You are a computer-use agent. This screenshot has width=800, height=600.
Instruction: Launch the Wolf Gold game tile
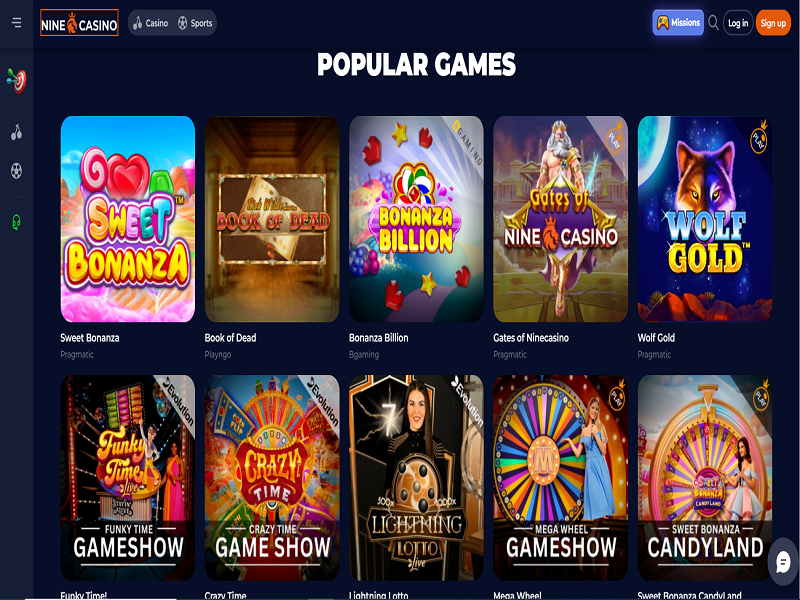point(705,219)
